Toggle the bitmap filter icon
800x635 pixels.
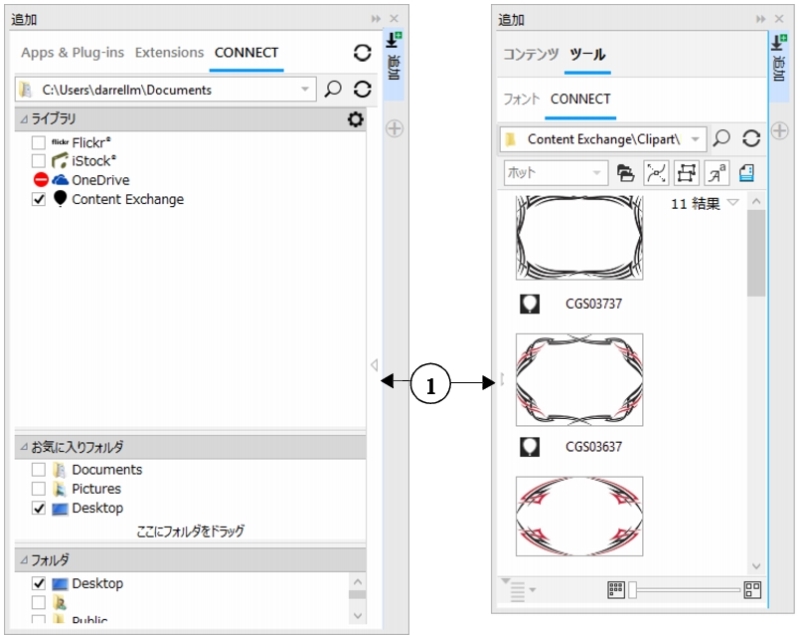(x=686, y=172)
